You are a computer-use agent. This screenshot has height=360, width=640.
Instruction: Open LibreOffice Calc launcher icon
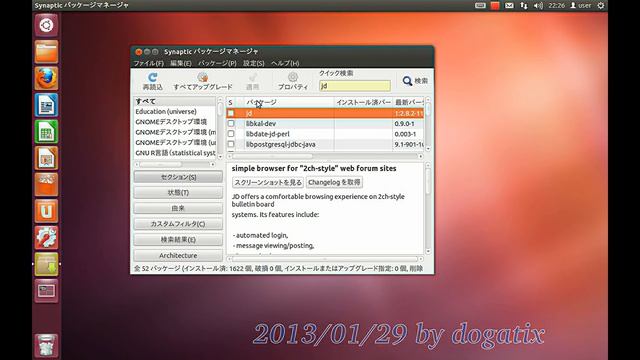[46, 131]
